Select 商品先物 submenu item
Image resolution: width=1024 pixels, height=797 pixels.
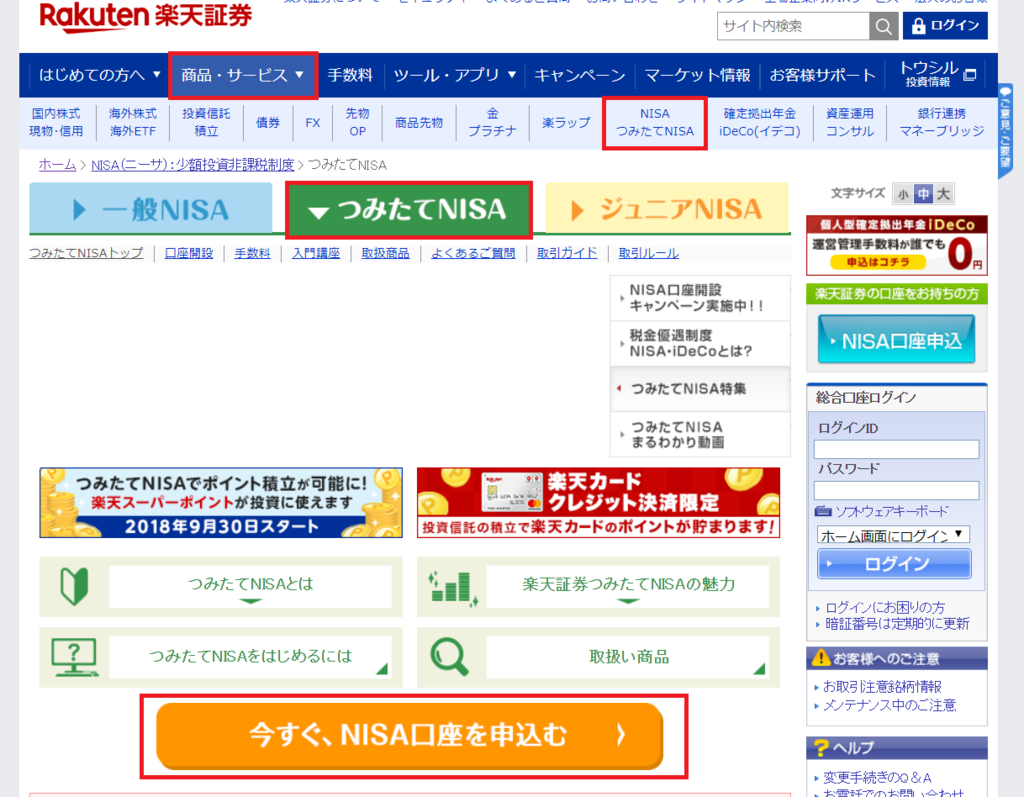tap(419, 122)
